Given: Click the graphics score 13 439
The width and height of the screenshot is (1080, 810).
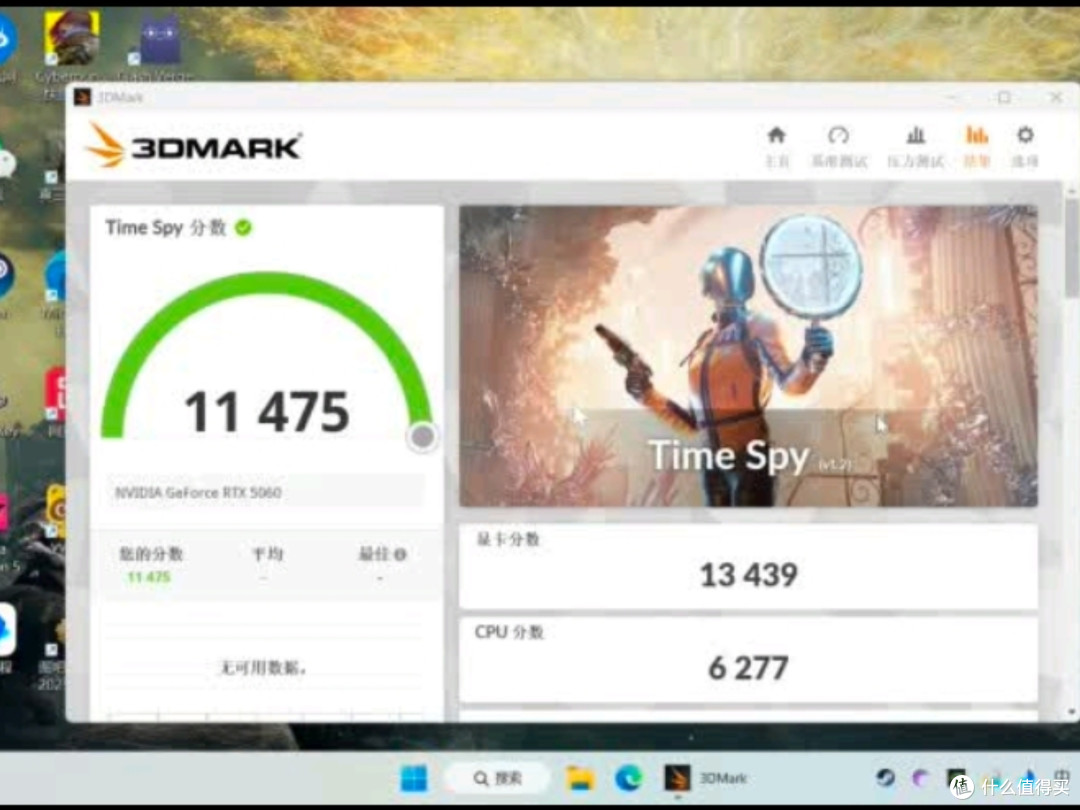Looking at the screenshot, I should pyautogui.click(x=749, y=574).
